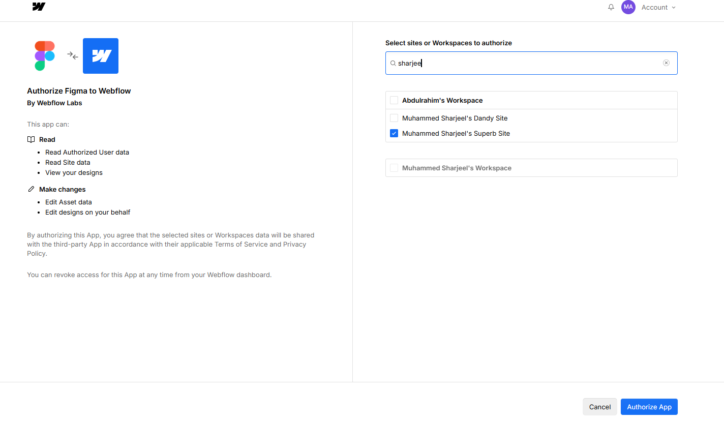Focus the sites search input field
724x422 pixels.
tap(531, 63)
